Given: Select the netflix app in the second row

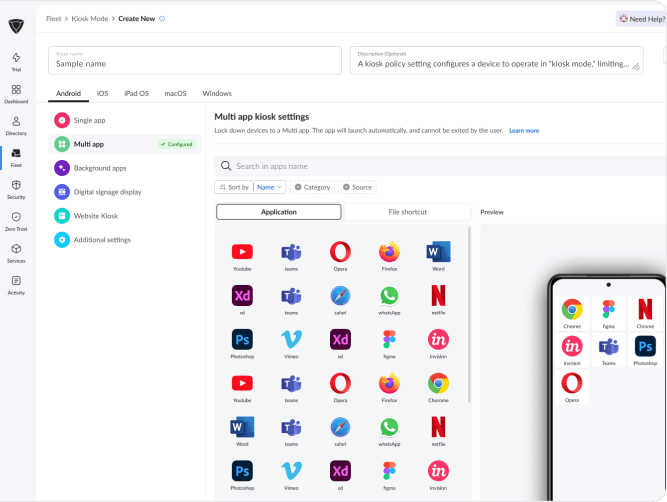Looking at the screenshot, I should (438, 299).
